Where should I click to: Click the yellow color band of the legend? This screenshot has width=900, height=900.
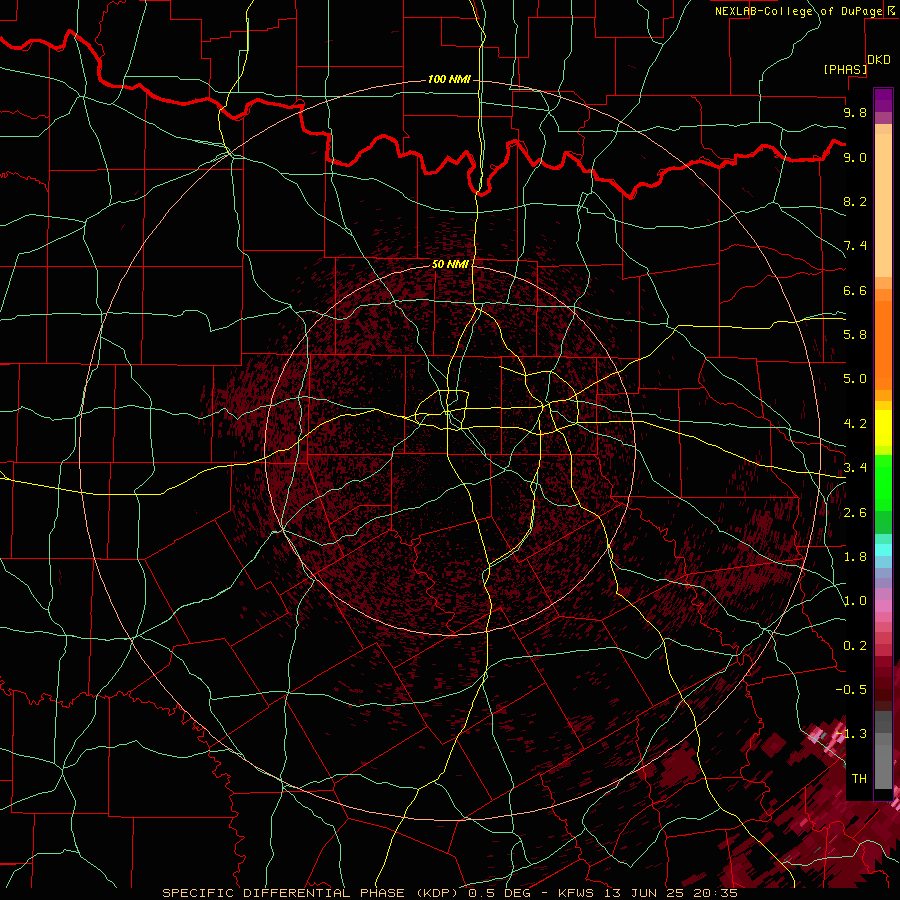tap(883, 428)
